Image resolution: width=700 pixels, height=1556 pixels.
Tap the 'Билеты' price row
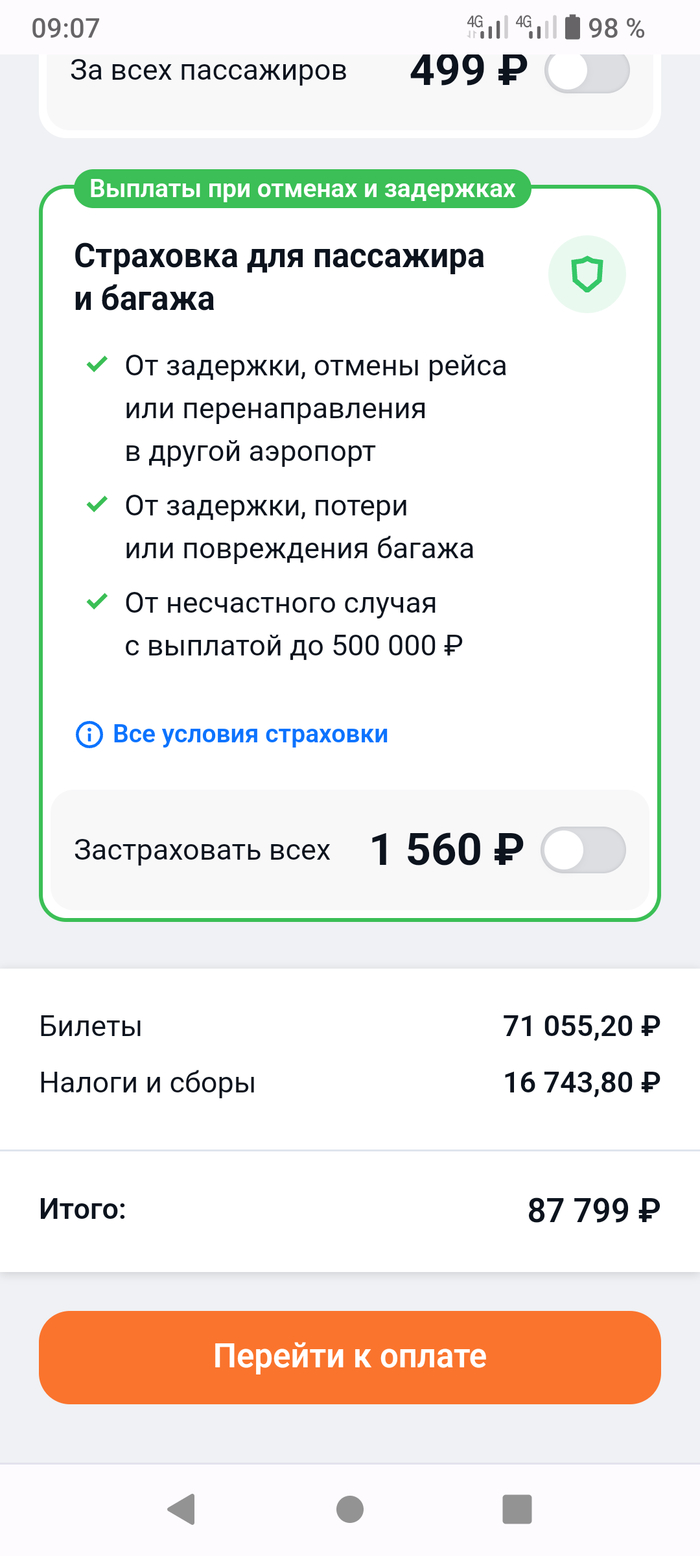pyautogui.click(x=350, y=1026)
